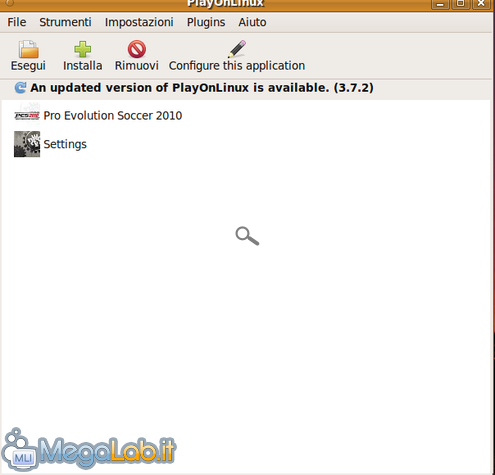Click the Esegui folder icon
Viewport: 495px width, 475px height.
click(x=28, y=49)
